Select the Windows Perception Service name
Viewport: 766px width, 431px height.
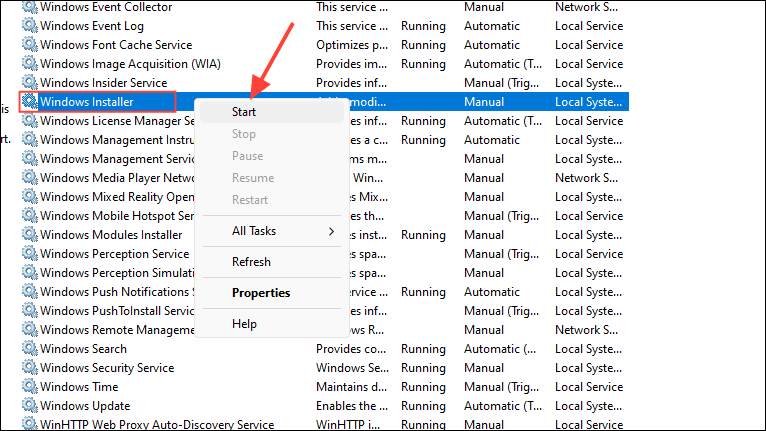pos(114,254)
